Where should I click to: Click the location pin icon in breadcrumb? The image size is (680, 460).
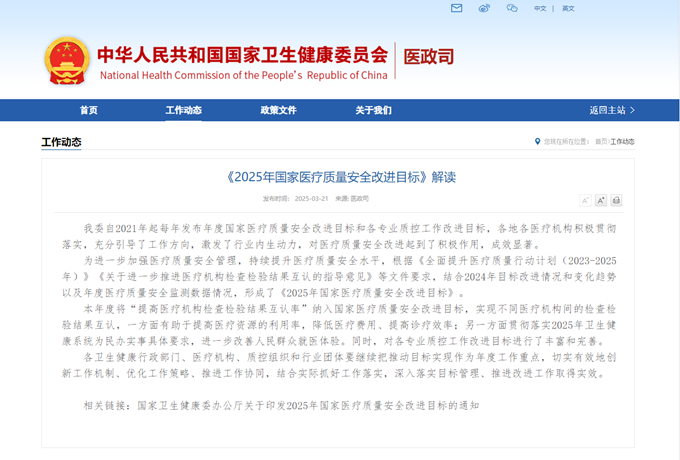[x=537, y=141]
